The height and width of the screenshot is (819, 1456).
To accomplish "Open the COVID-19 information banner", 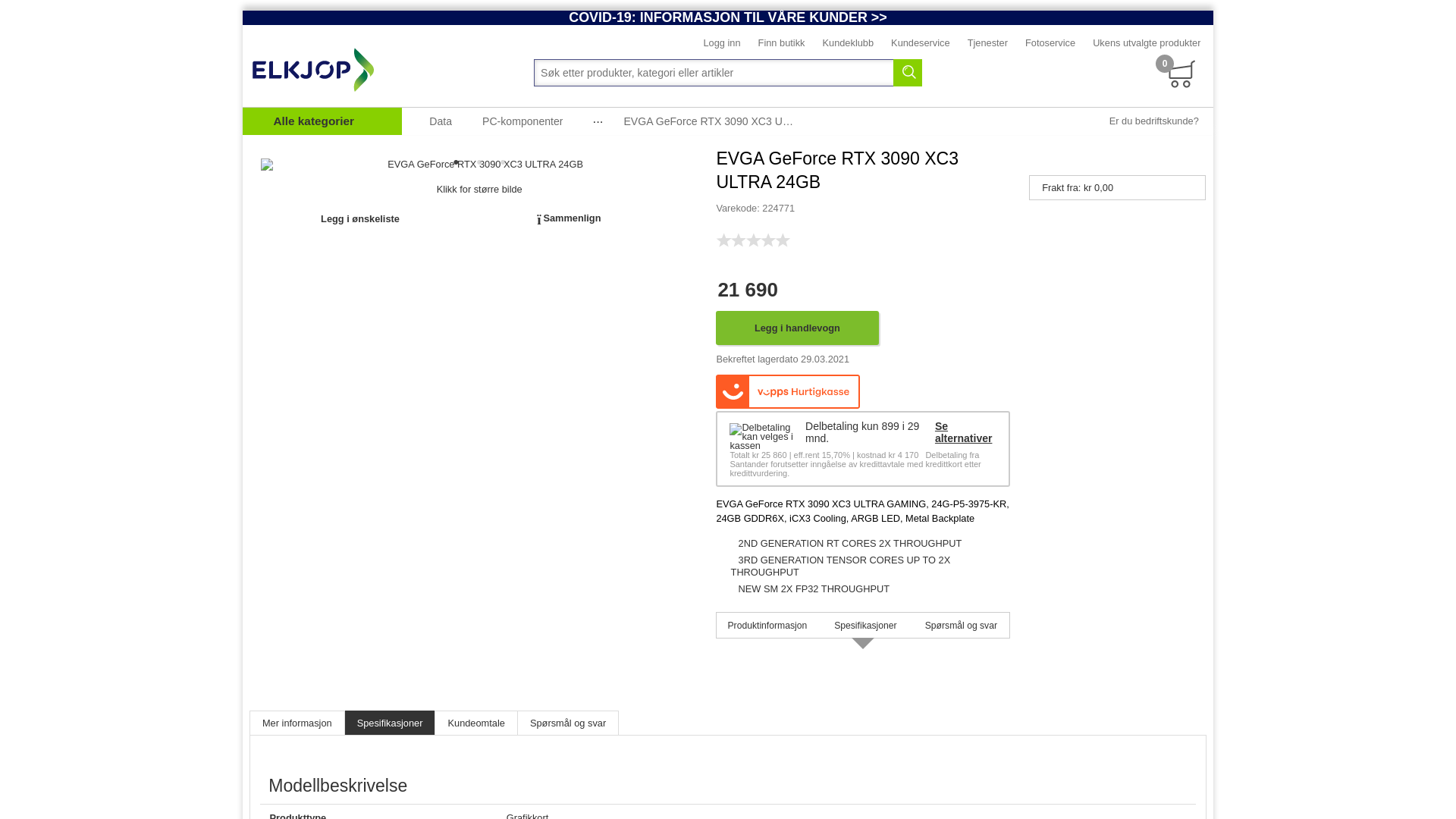I will tap(728, 17).
